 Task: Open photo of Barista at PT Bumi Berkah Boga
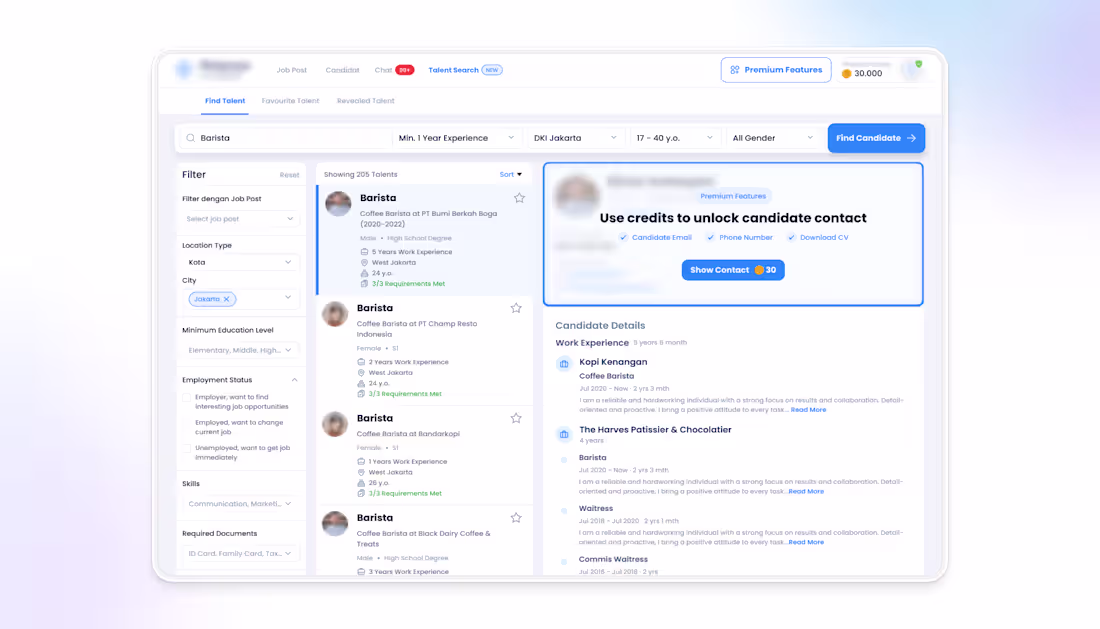[x=338, y=204]
